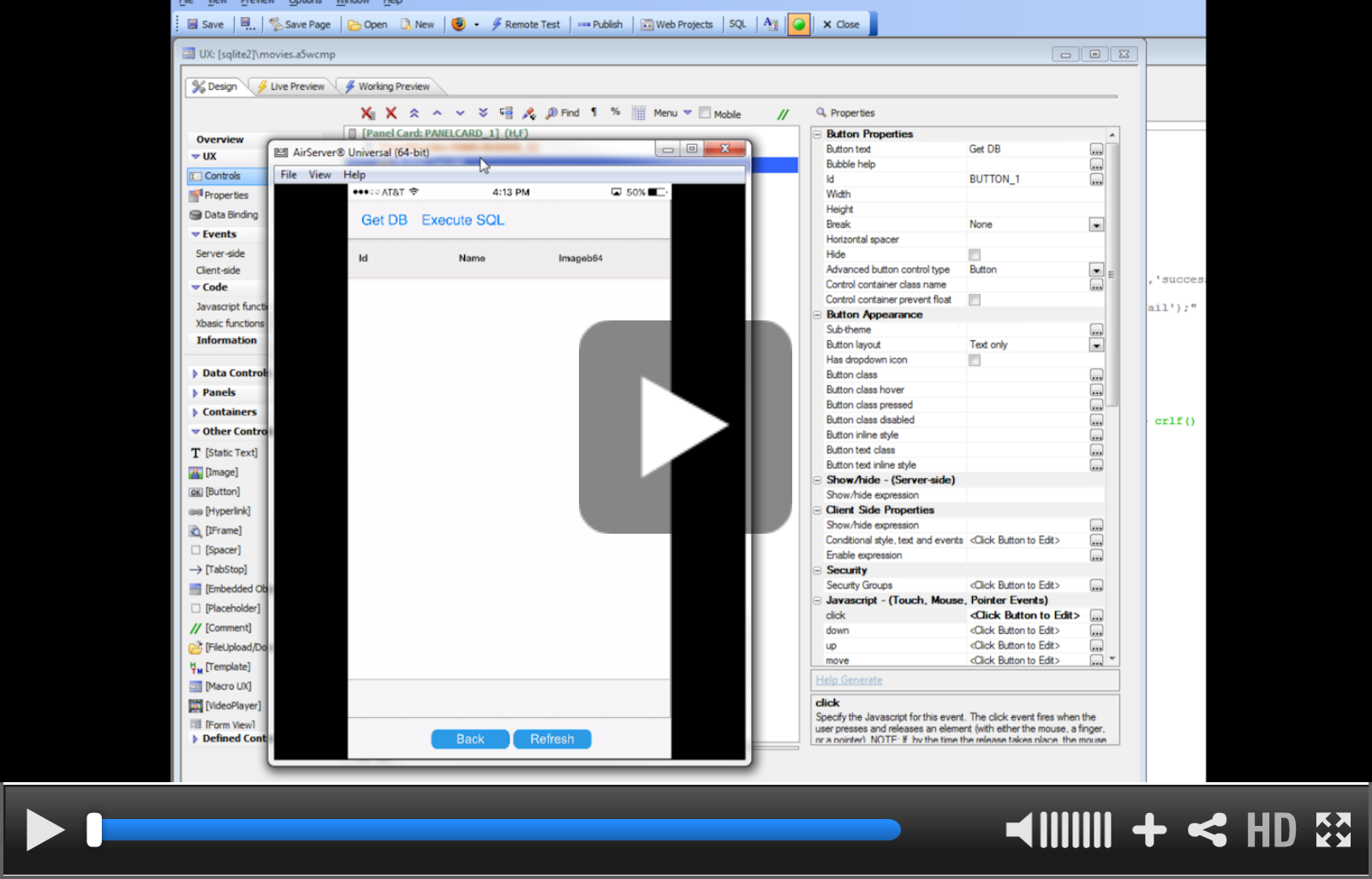Viewport: 1372px width, 879px height.
Task: Toggle the Has dropdown icon checkbox
Action: pyautogui.click(x=975, y=360)
